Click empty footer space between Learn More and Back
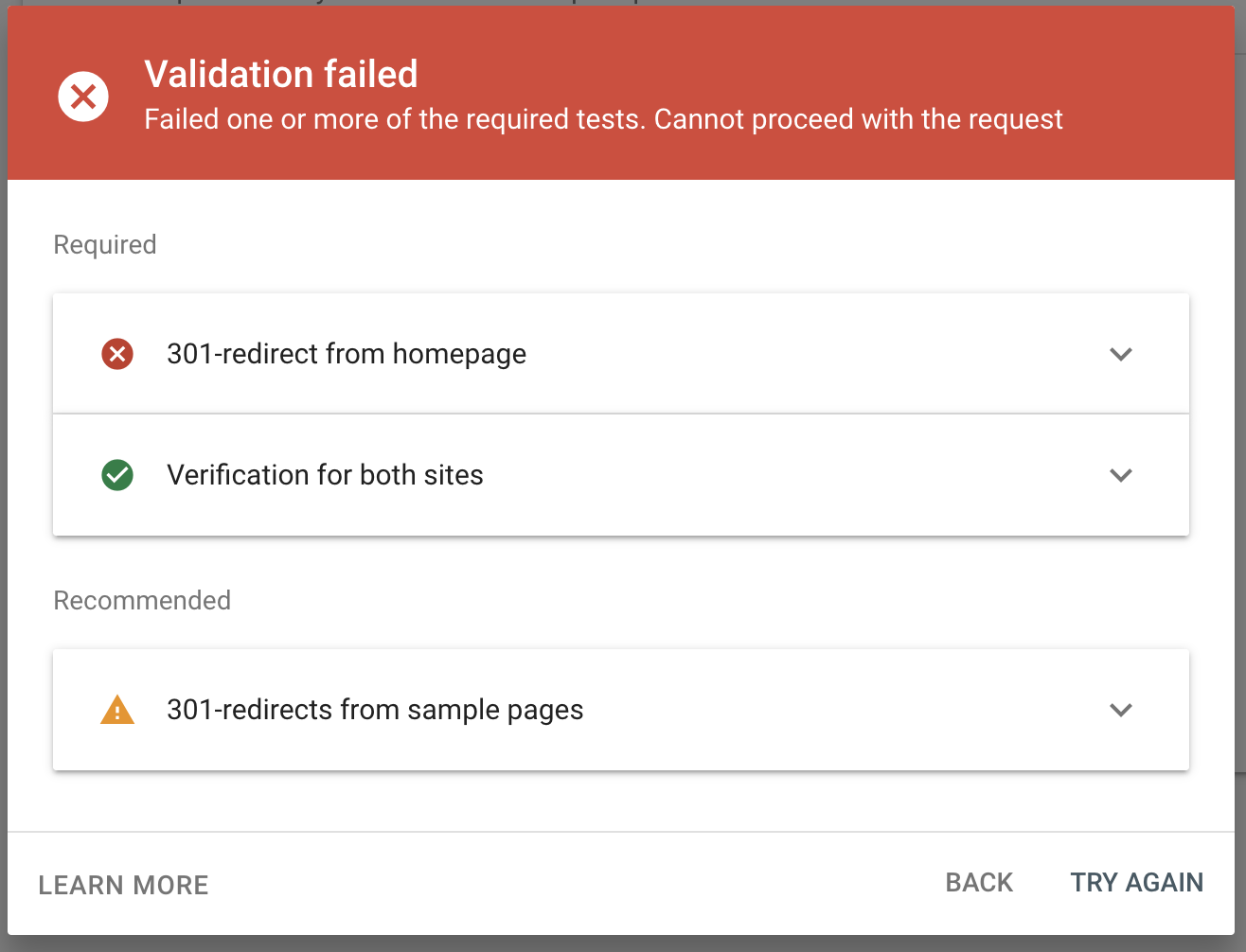 pyautogui.click(x=568, y=885)
